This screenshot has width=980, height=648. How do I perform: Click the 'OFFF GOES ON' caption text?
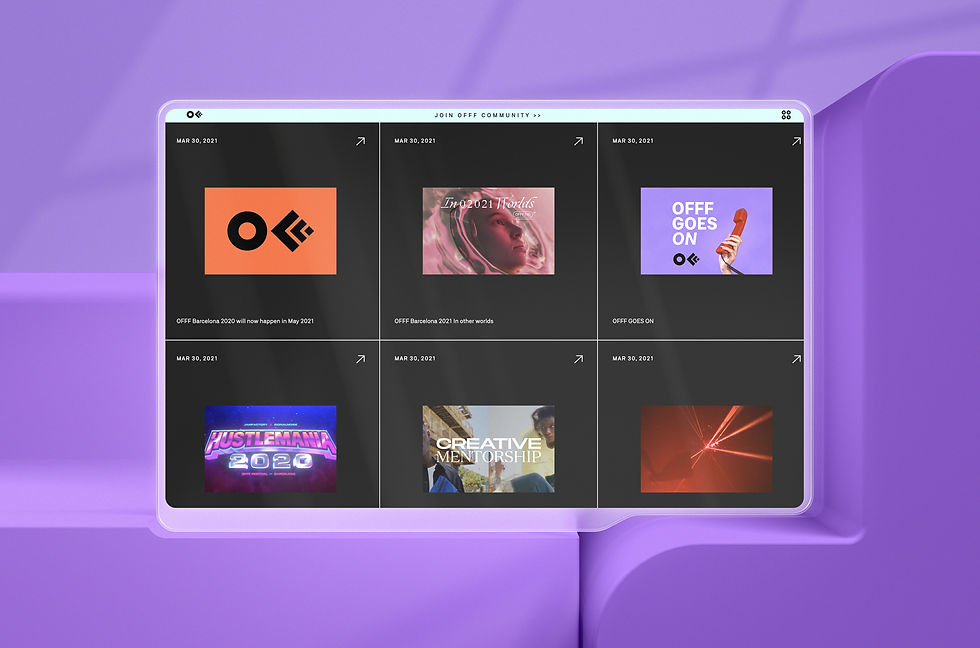pyautogui.click(x=633, y=321)
